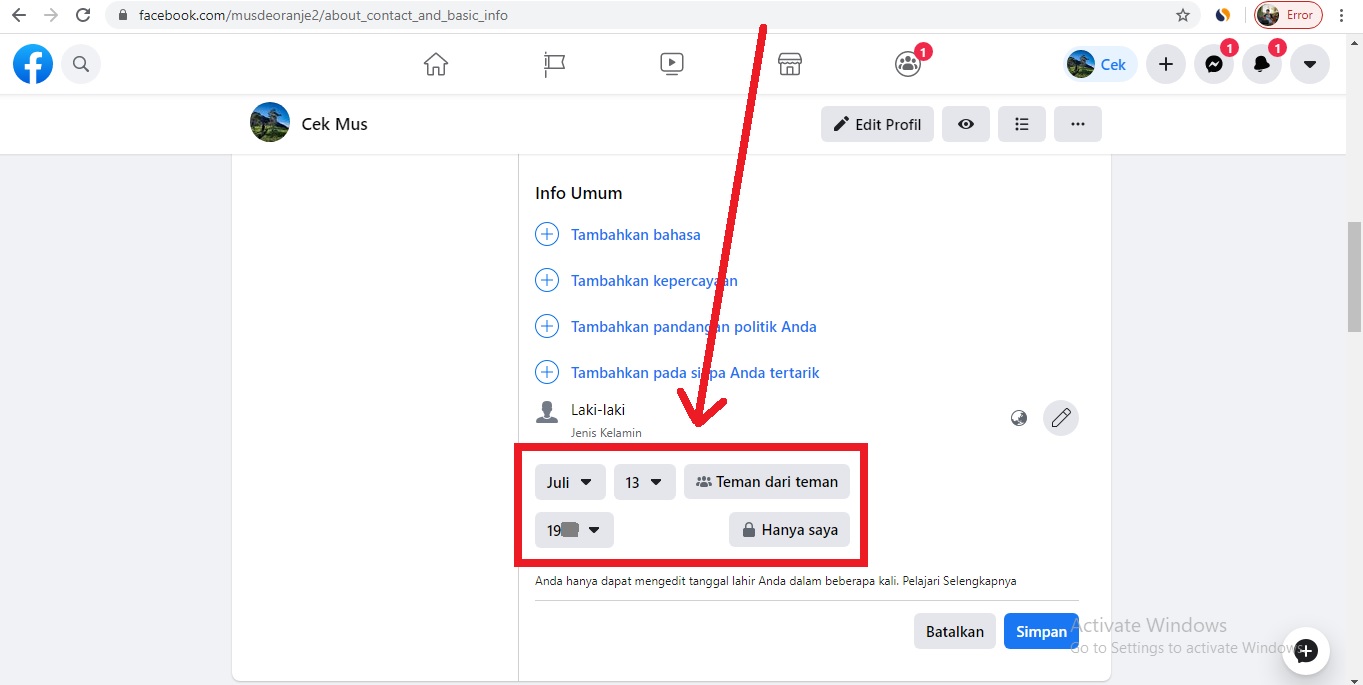Open the search magnifier icon
This screenshot has height=685, width=1363.
[x=80, y=63]
